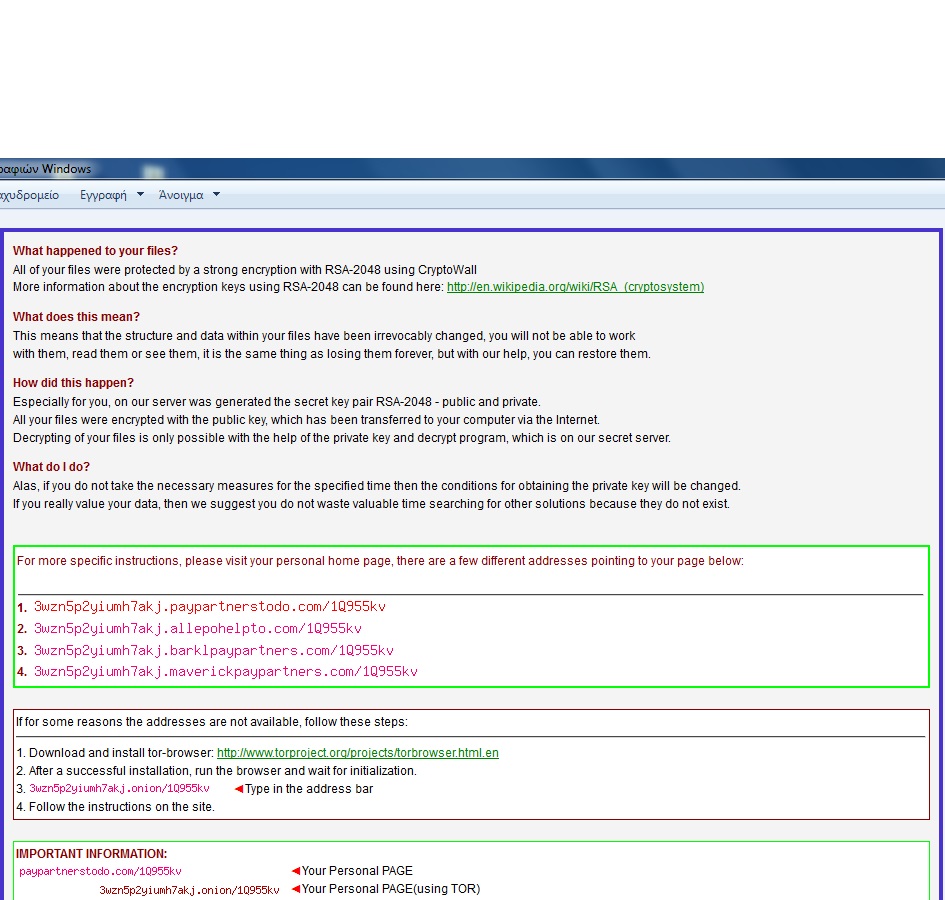Open the Εγγραφή menu
Screen dimensions: 945x900
pyautogui.click(x=103, y=195)
